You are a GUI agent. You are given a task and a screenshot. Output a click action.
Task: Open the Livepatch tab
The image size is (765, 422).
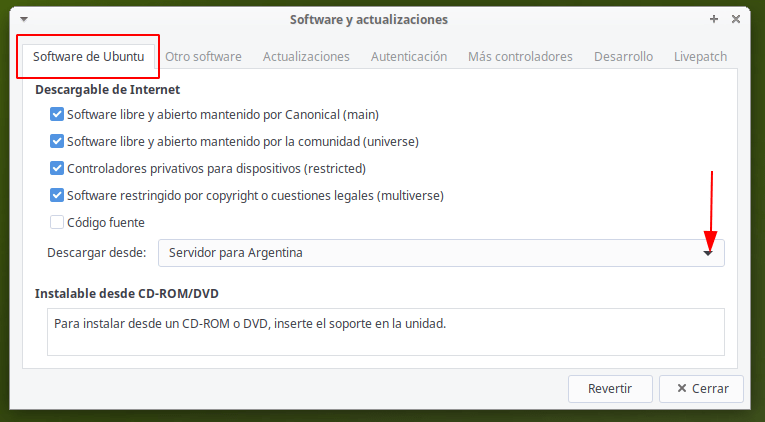click(700, 57)
